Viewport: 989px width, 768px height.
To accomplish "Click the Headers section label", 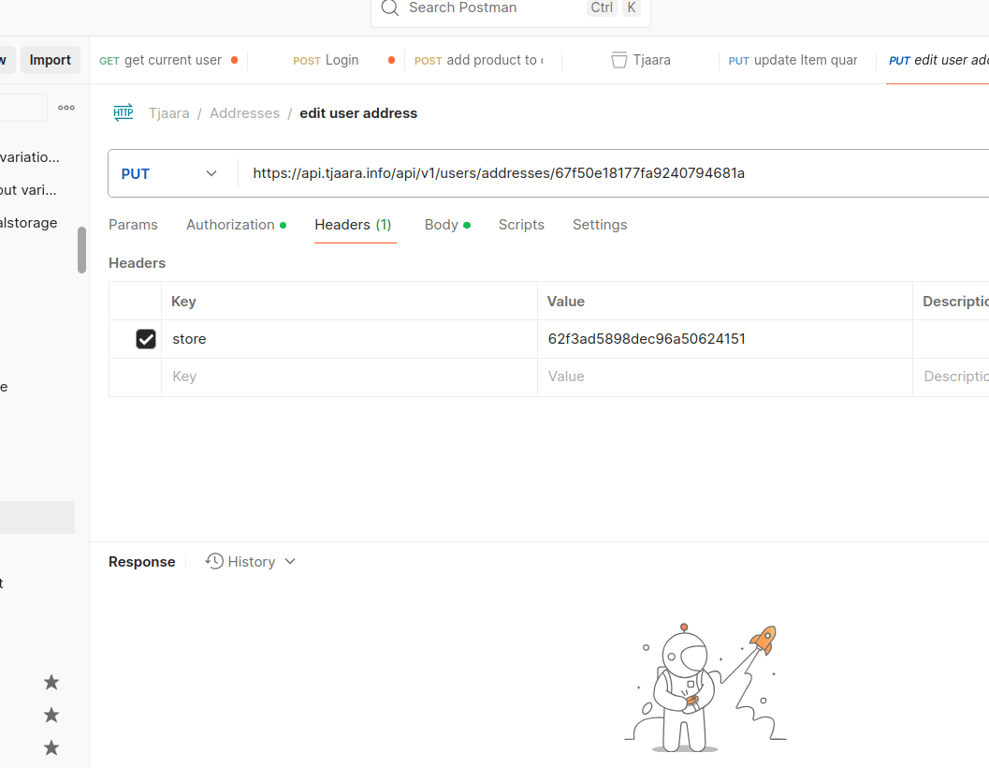I will pyautogui.click(x=137, y=263).
